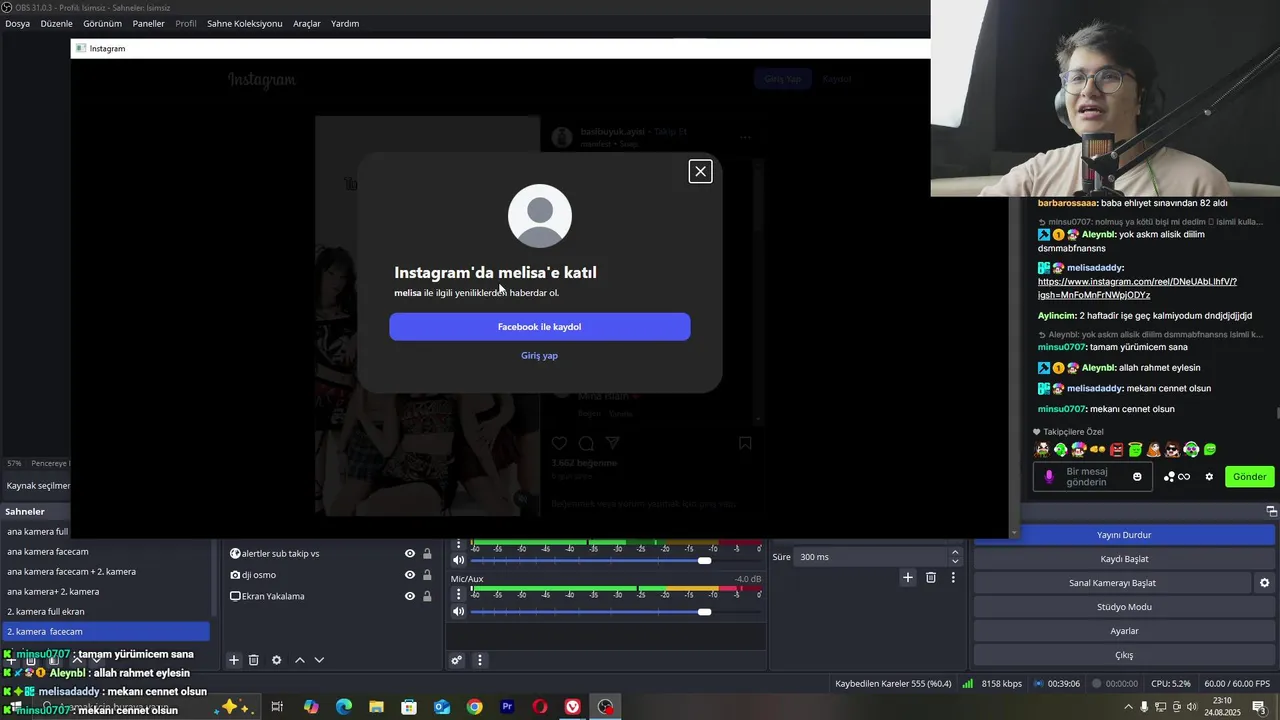Open Adobe Premiere Pro from taskbar
1280x720 pixels.
point(507,707)
